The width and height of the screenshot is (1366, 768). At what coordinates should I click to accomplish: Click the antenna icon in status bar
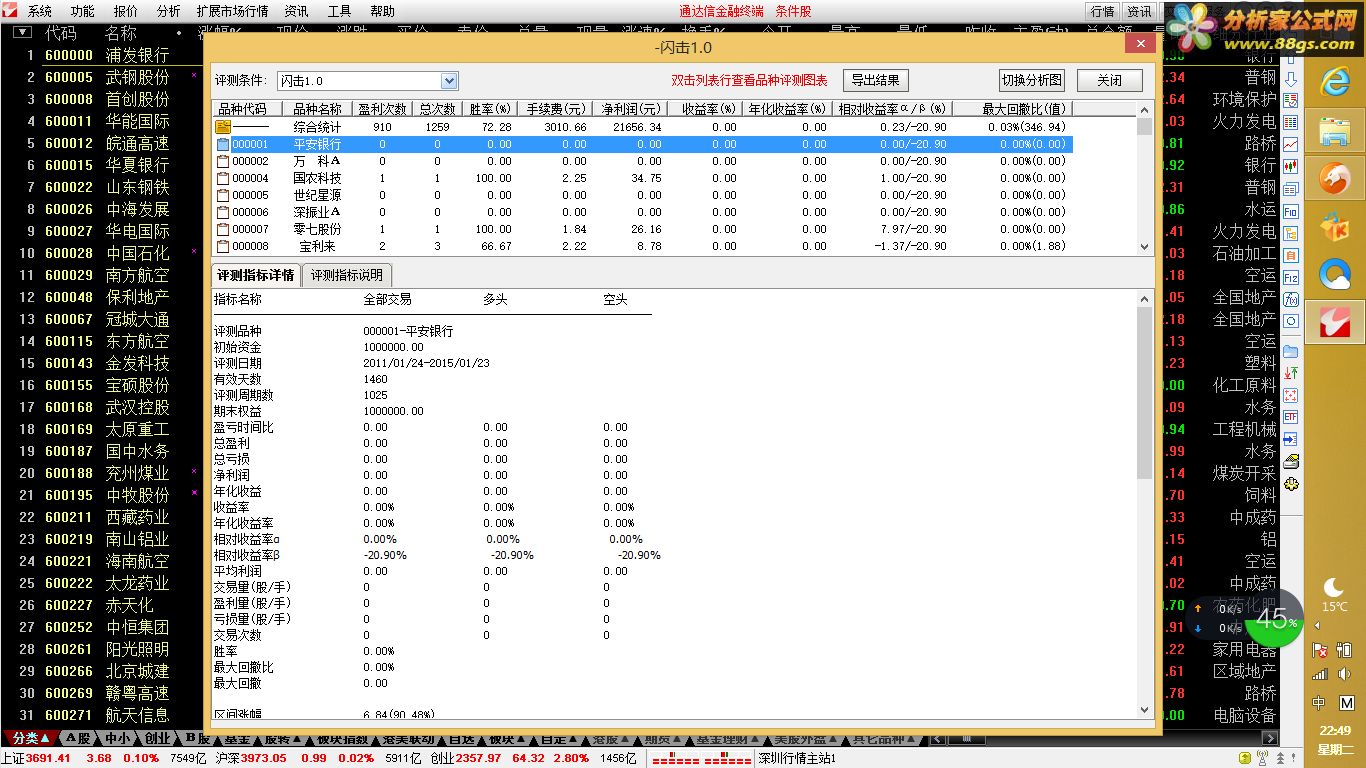pyautogui.click(x=1261, y=759)
